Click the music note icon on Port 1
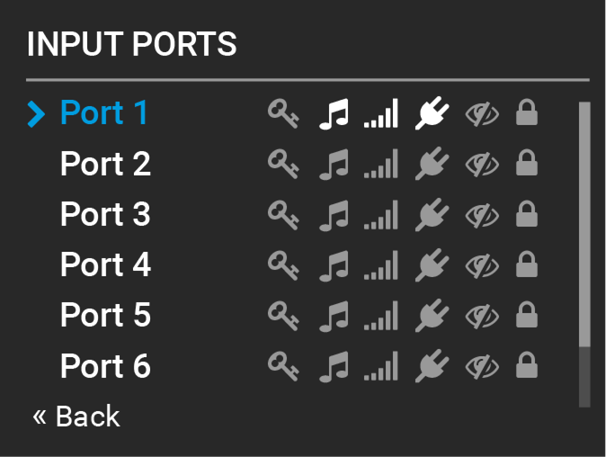Image resolution: width=606 pixels, height=457 pixels. pyautogui.click(x=334, y=114)
